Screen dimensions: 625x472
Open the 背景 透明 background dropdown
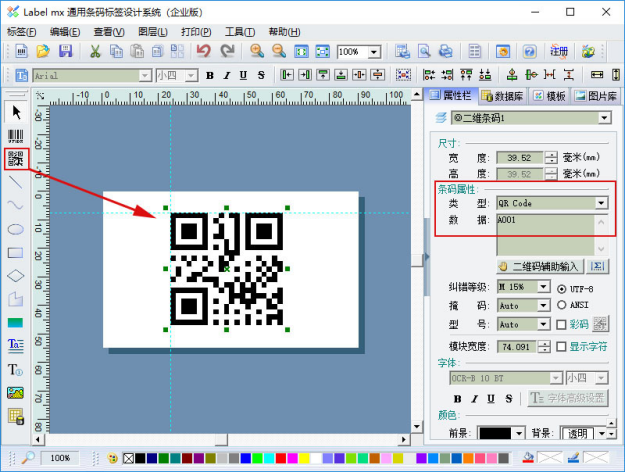click(x=601, y=433)
